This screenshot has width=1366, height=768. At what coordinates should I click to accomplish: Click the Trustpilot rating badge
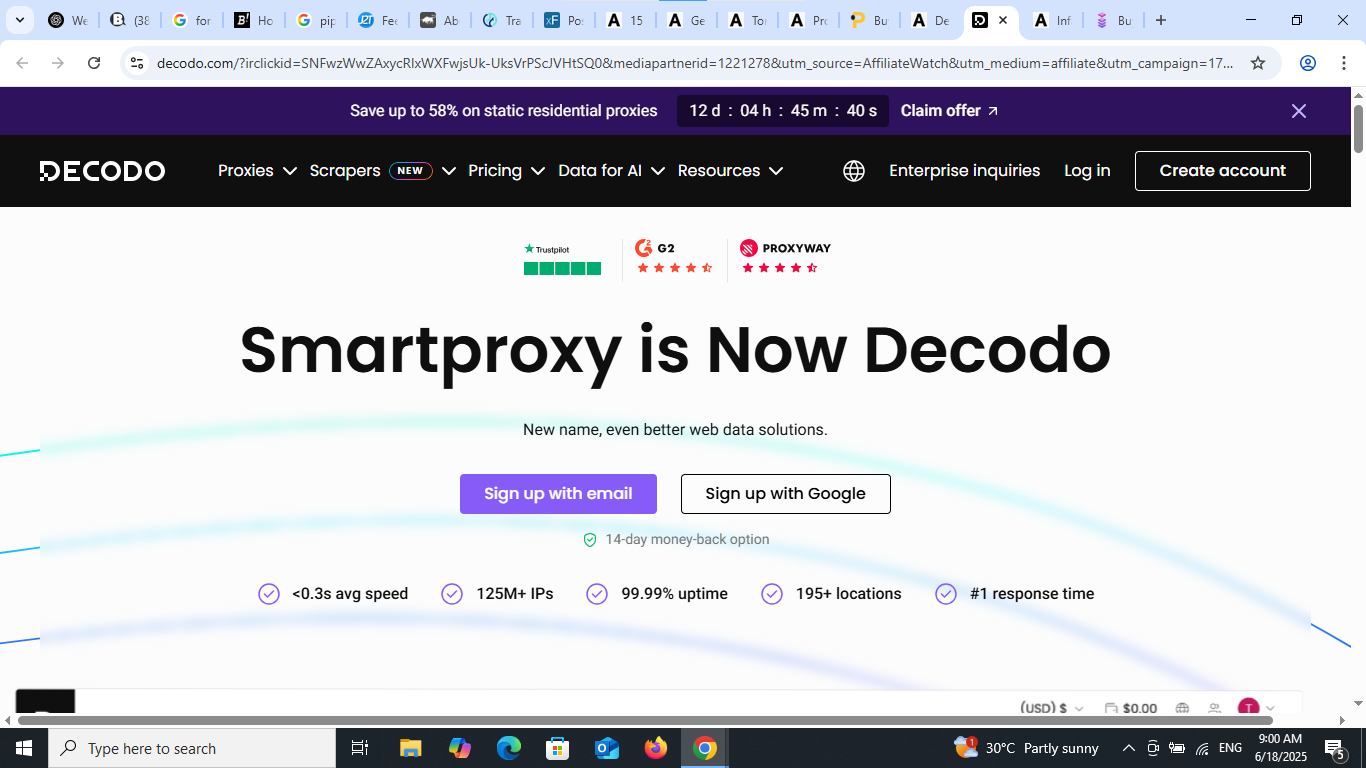562,259
